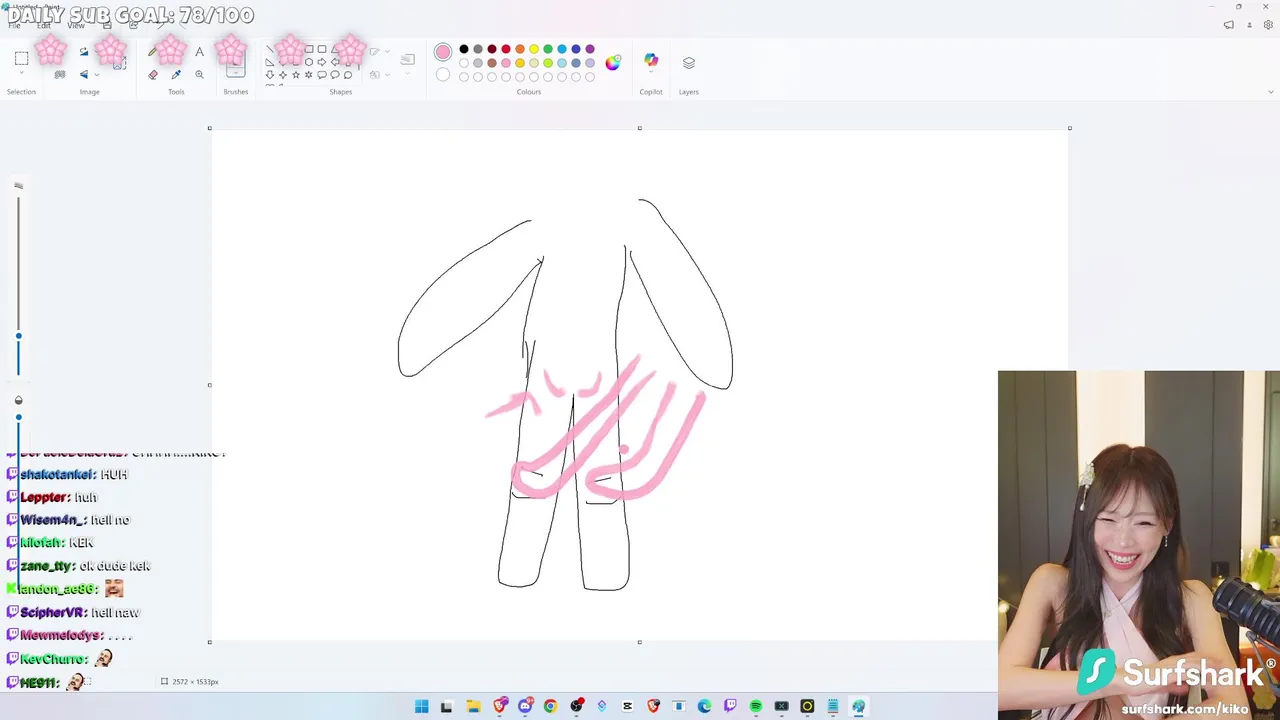Open Spotify from the taskbar
Viewport: 1280px width, 720px height.
(756, 706)
